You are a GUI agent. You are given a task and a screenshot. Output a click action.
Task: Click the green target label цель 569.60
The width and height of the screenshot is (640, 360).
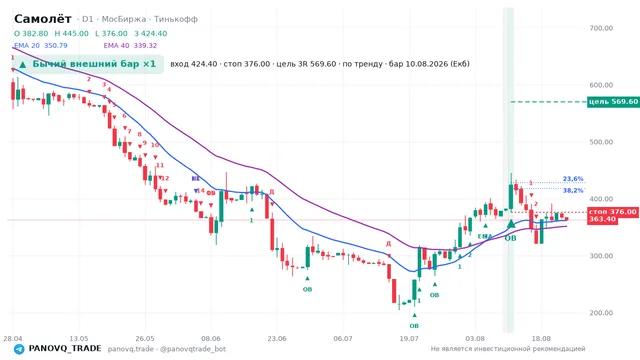pos(613,102)
